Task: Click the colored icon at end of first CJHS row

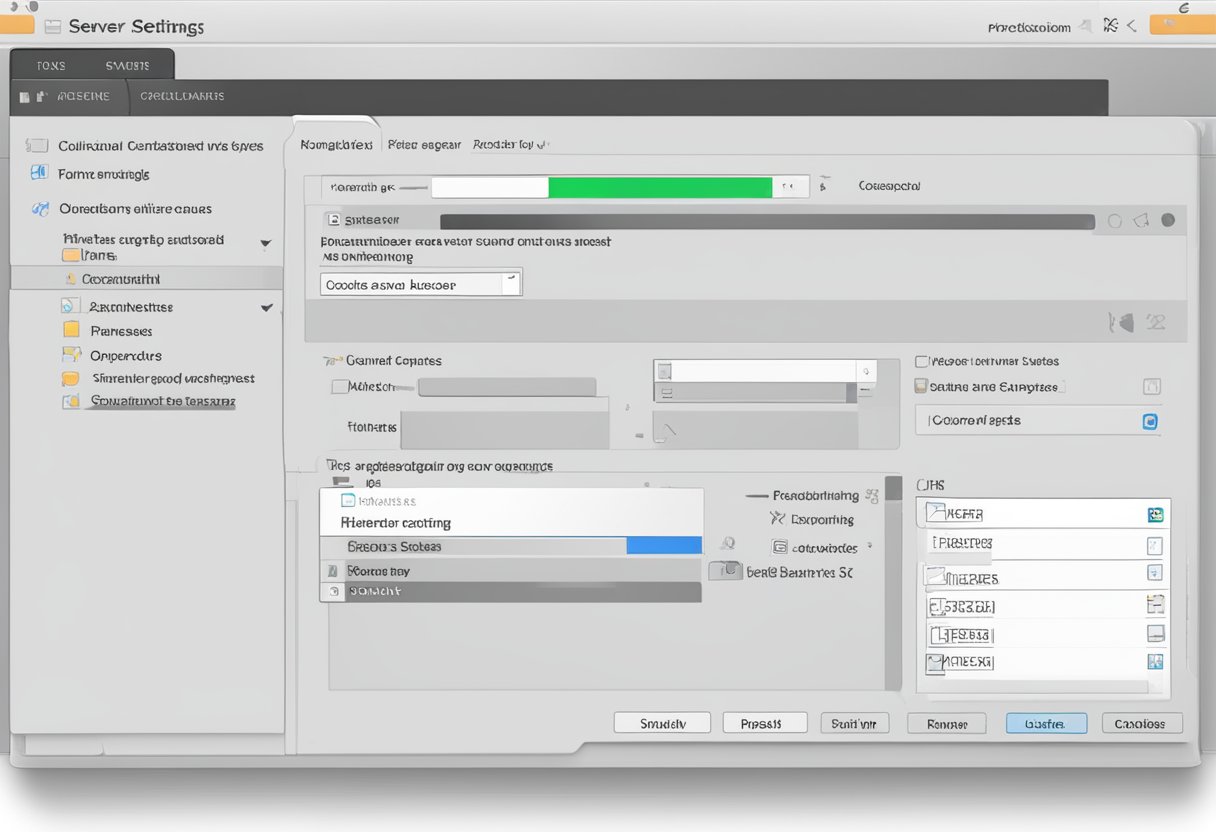Action: (1155, 514)
